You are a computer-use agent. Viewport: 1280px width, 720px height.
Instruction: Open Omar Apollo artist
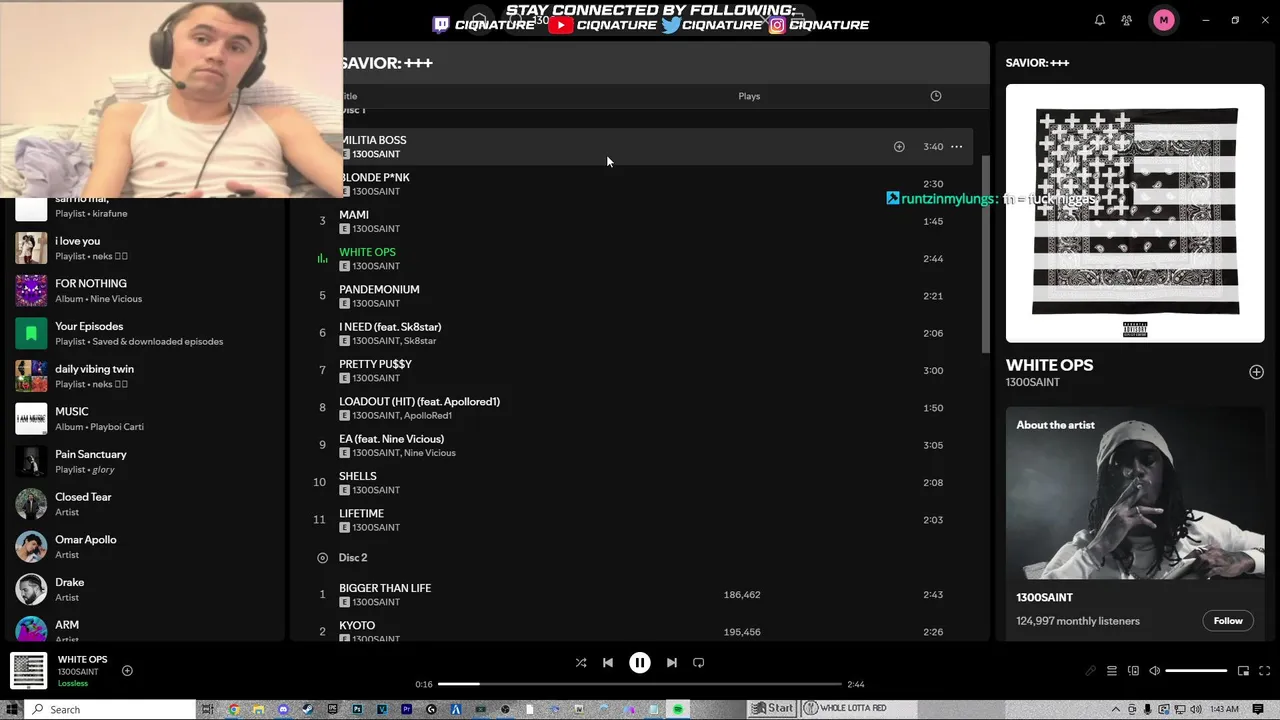point(145,546)
